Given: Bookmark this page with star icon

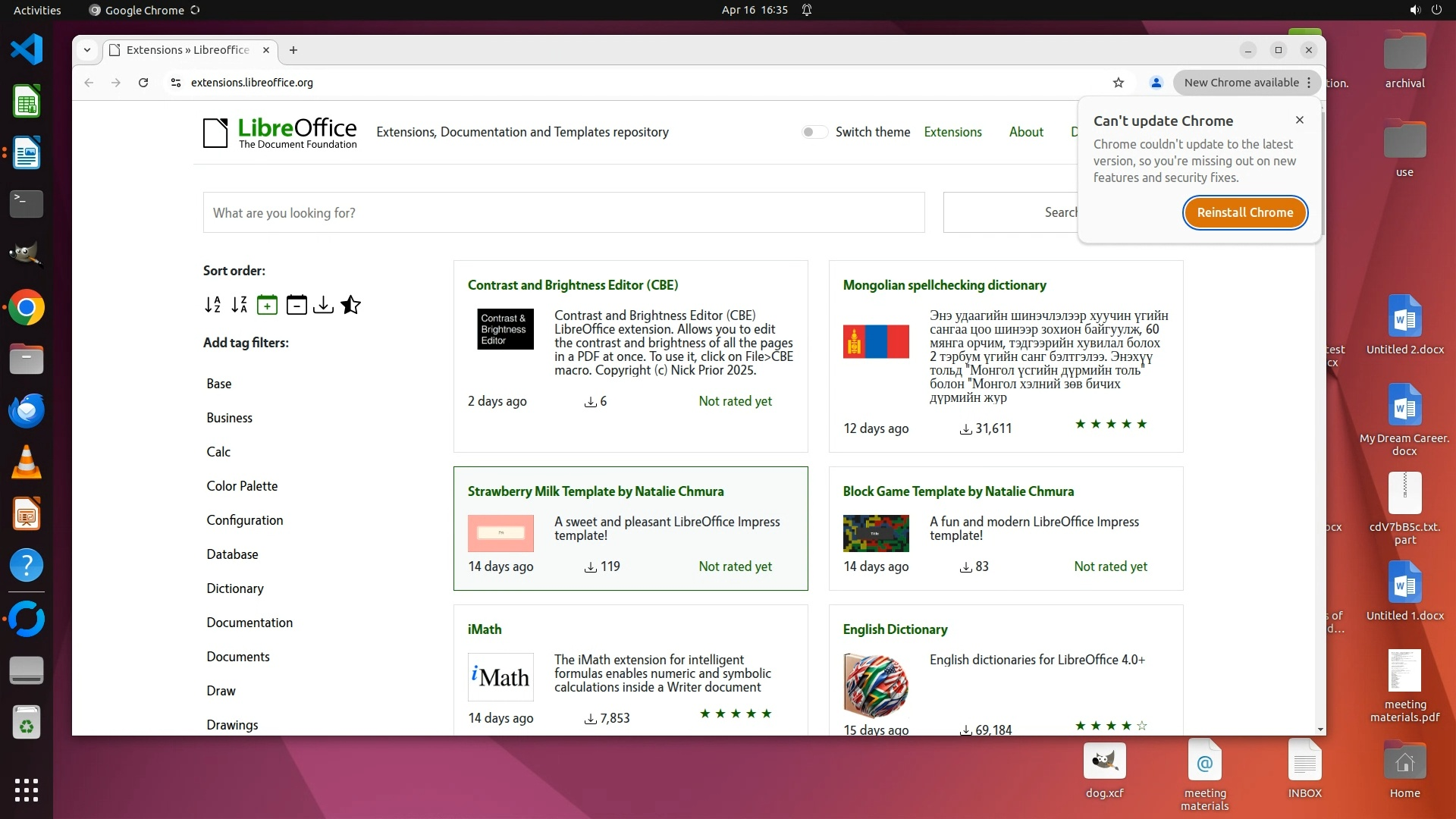Looking at the screenshot, I should 1119,83.
